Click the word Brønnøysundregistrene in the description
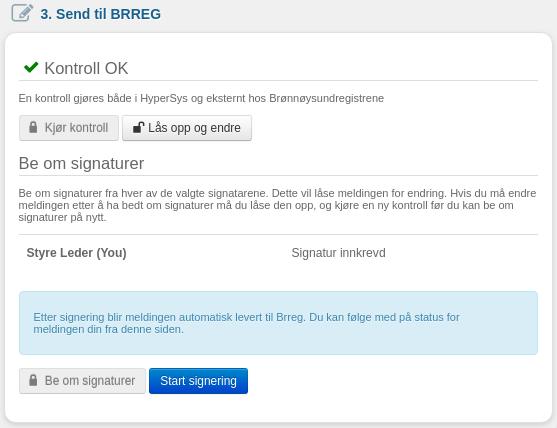The height and width of the screenshot is (428, 557). (326, 98)
